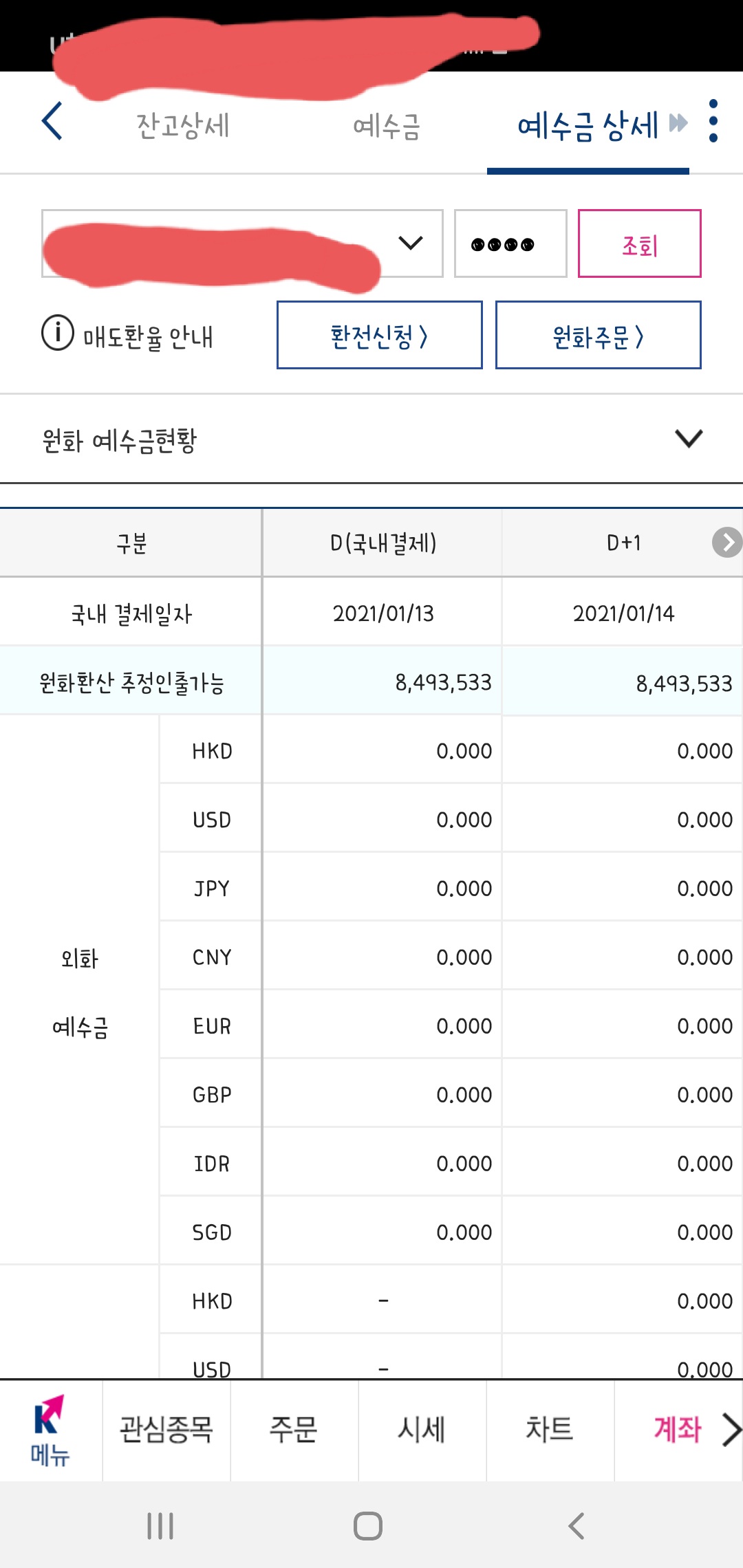Viewport: 743px width, 1568px height.
Task: Open 차트 in the bottom navigation
Action: pos(550,1430)
